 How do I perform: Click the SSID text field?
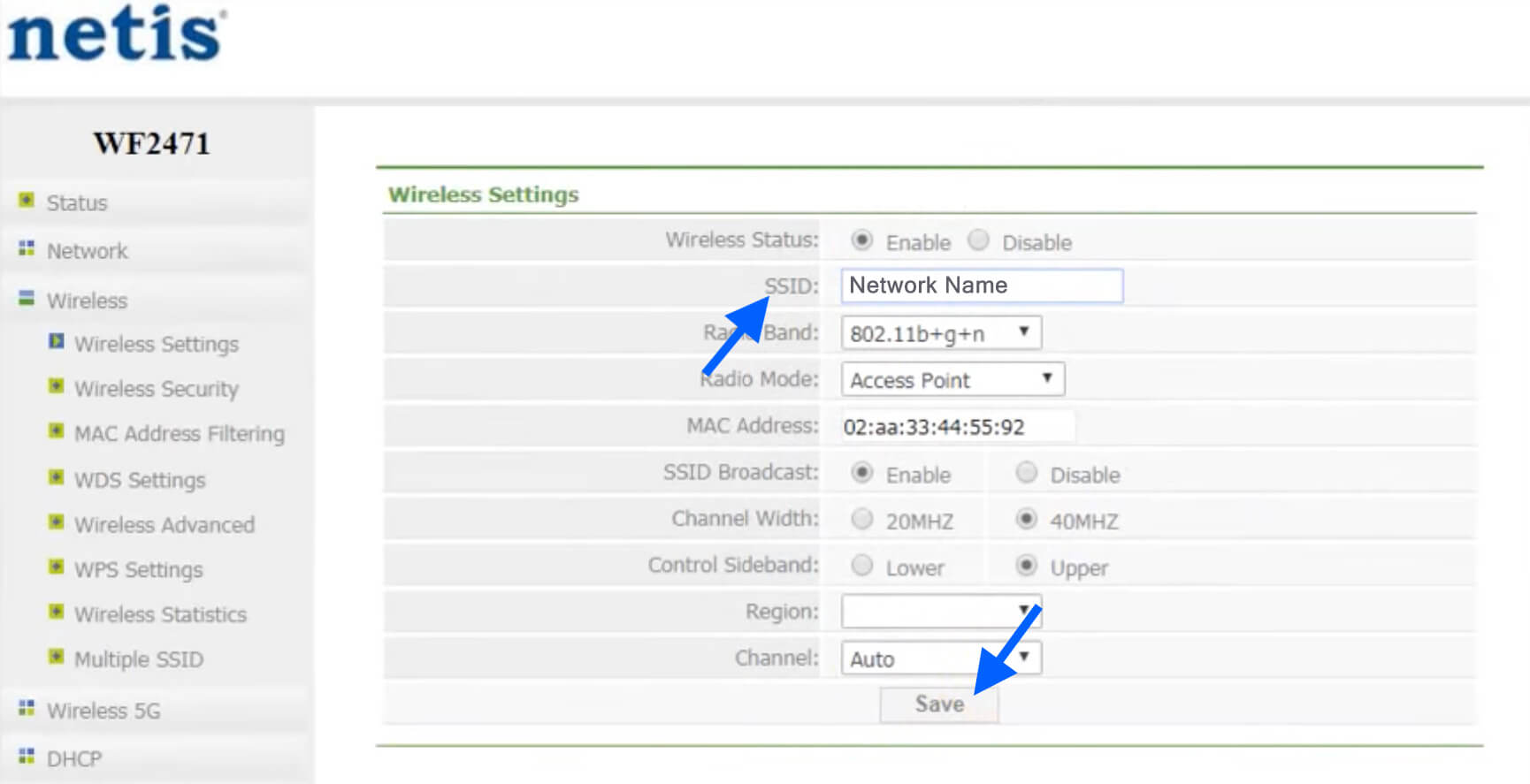click(x=982, y=285)
